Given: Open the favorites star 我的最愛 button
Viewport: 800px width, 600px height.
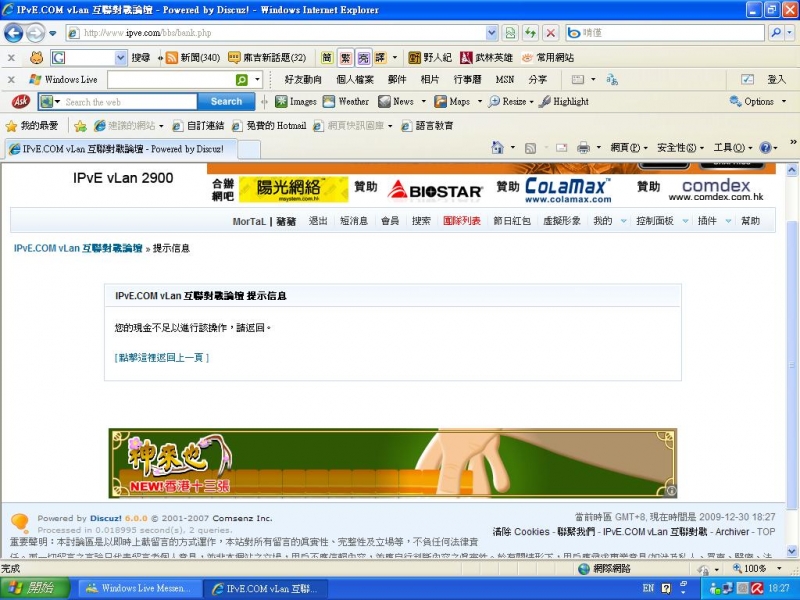Looking at the screenshot, I should [x=32, y=126].
